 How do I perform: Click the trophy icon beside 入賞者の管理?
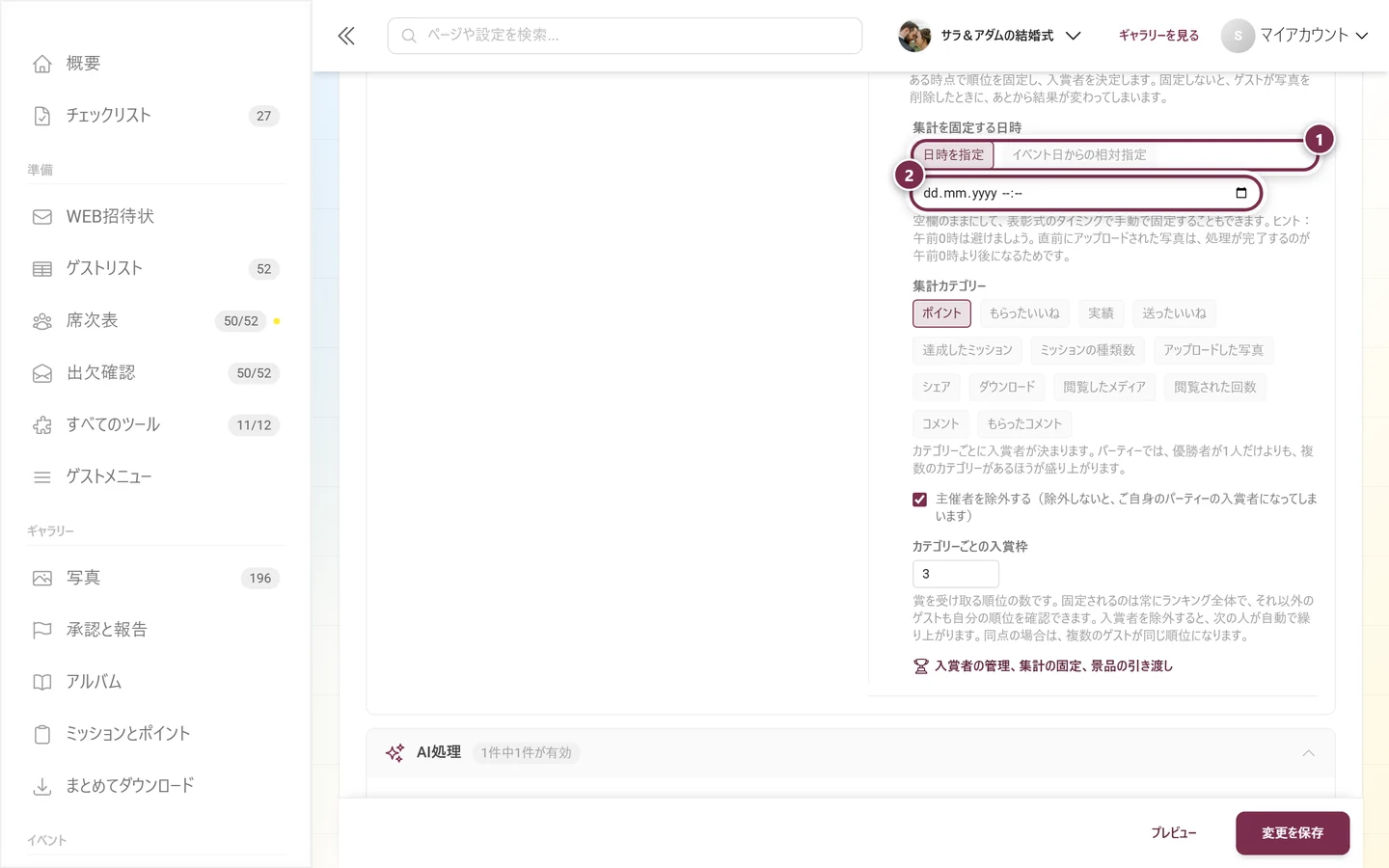pyautogui.click(x=921, y=666)
